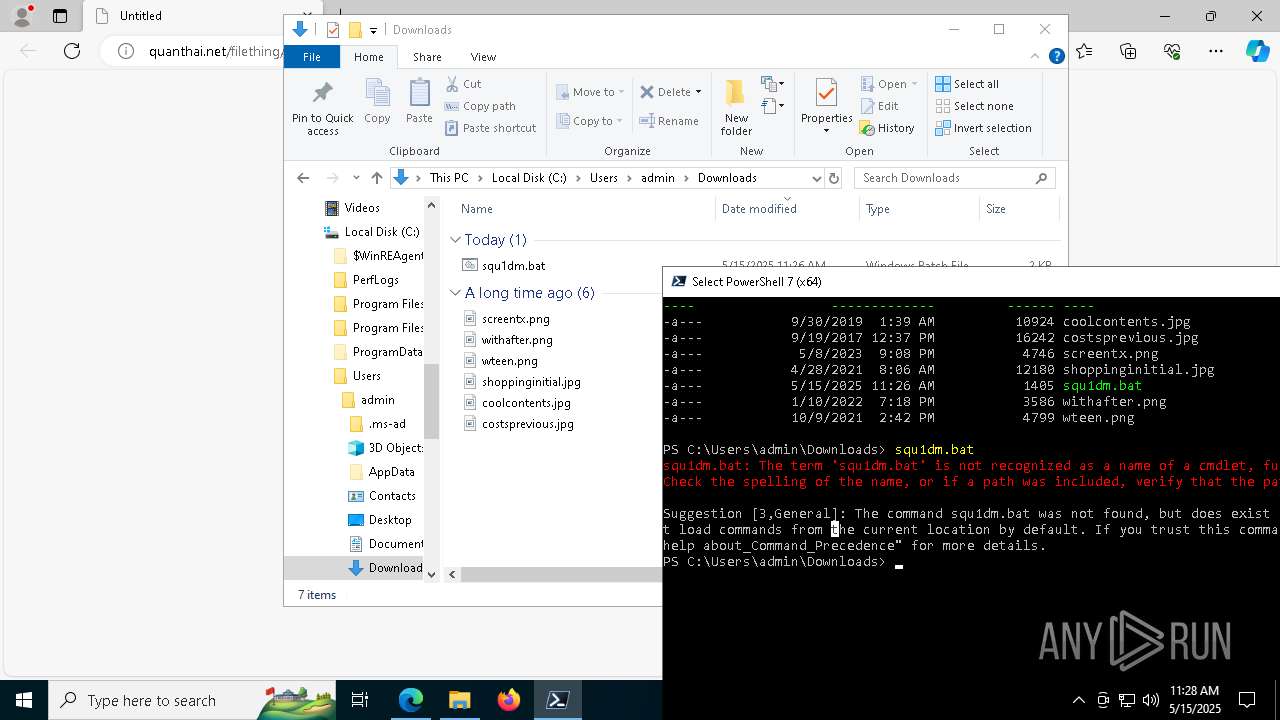Open Edge from the taskbar
The image size is (1280, 720).
coord(411,700)
